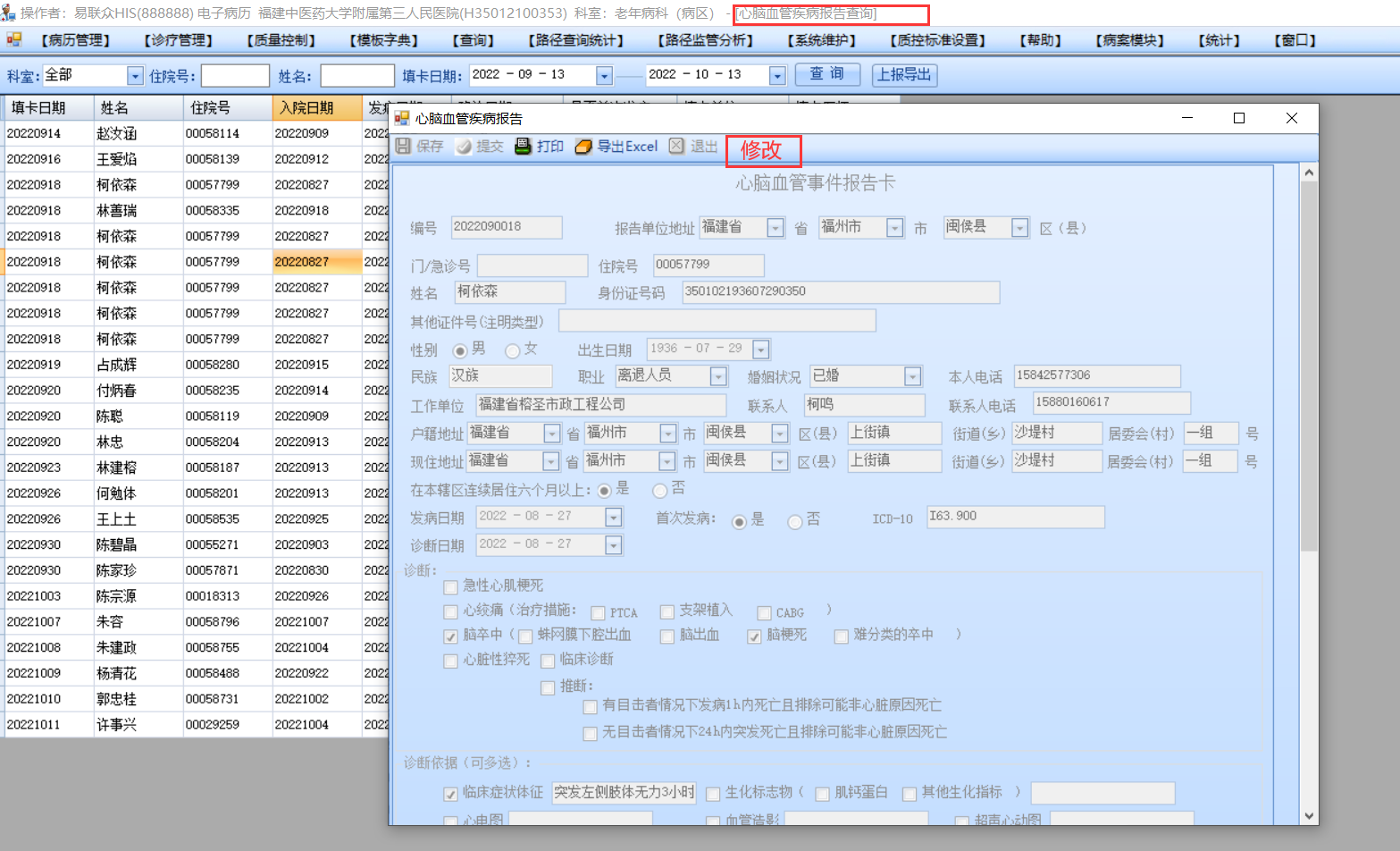Viewport: 1400px width, 851px height.
Task: Open the 发病日期 date dropdown
Action: point(613,518)
